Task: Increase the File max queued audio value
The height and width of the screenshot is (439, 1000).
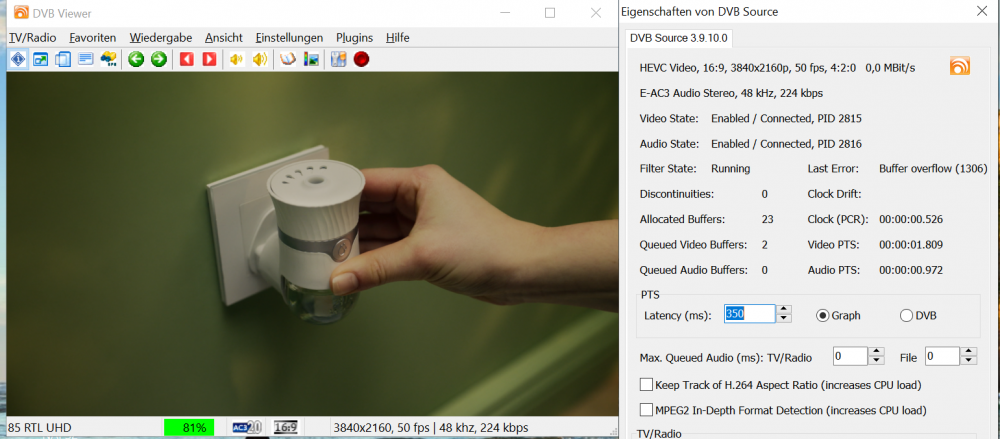Action: coord(969,352)
